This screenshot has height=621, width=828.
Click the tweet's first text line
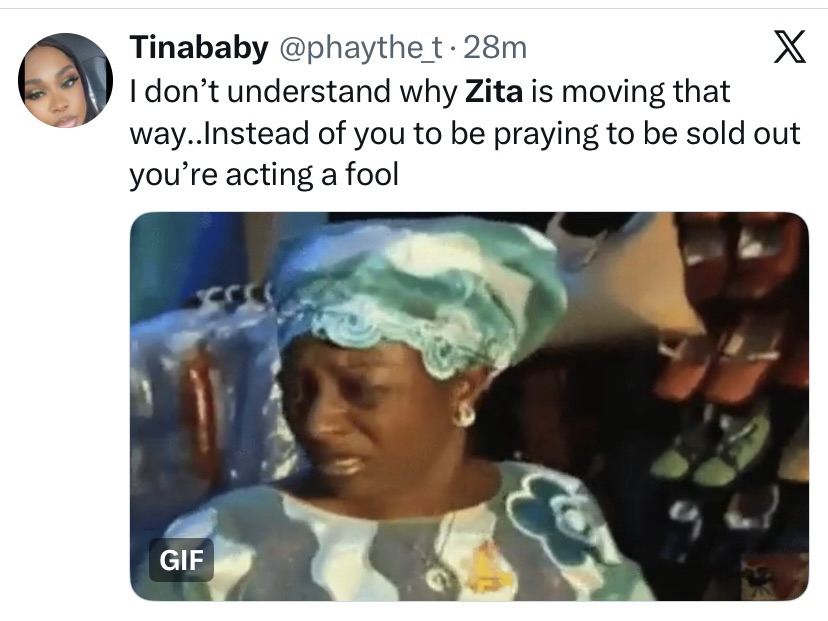pos(430,92)
